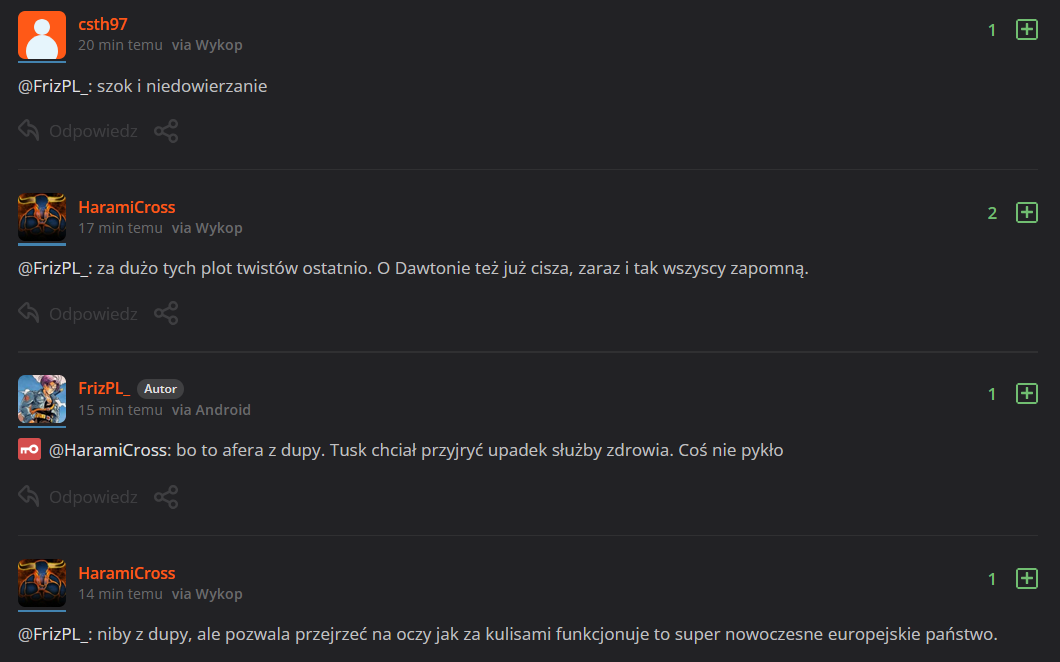Open HaramiCross profile from 17 min comment
The width and height of the screenshot is (1060, 662).
click(x=127, y=207)
